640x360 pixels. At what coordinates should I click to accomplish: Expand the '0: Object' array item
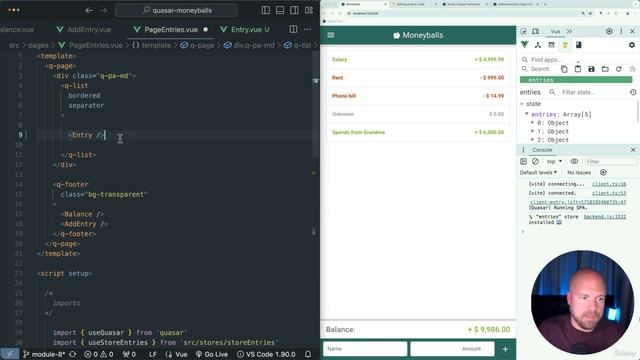point(549,123)
